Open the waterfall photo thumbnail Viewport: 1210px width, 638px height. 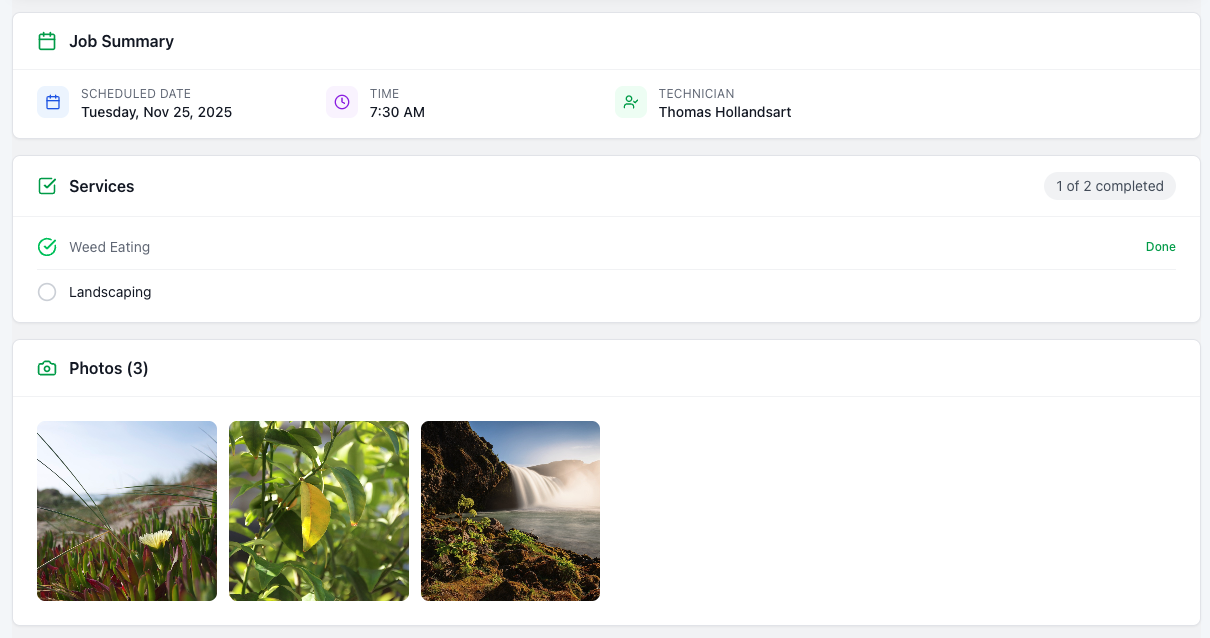(x=510, y=511)
